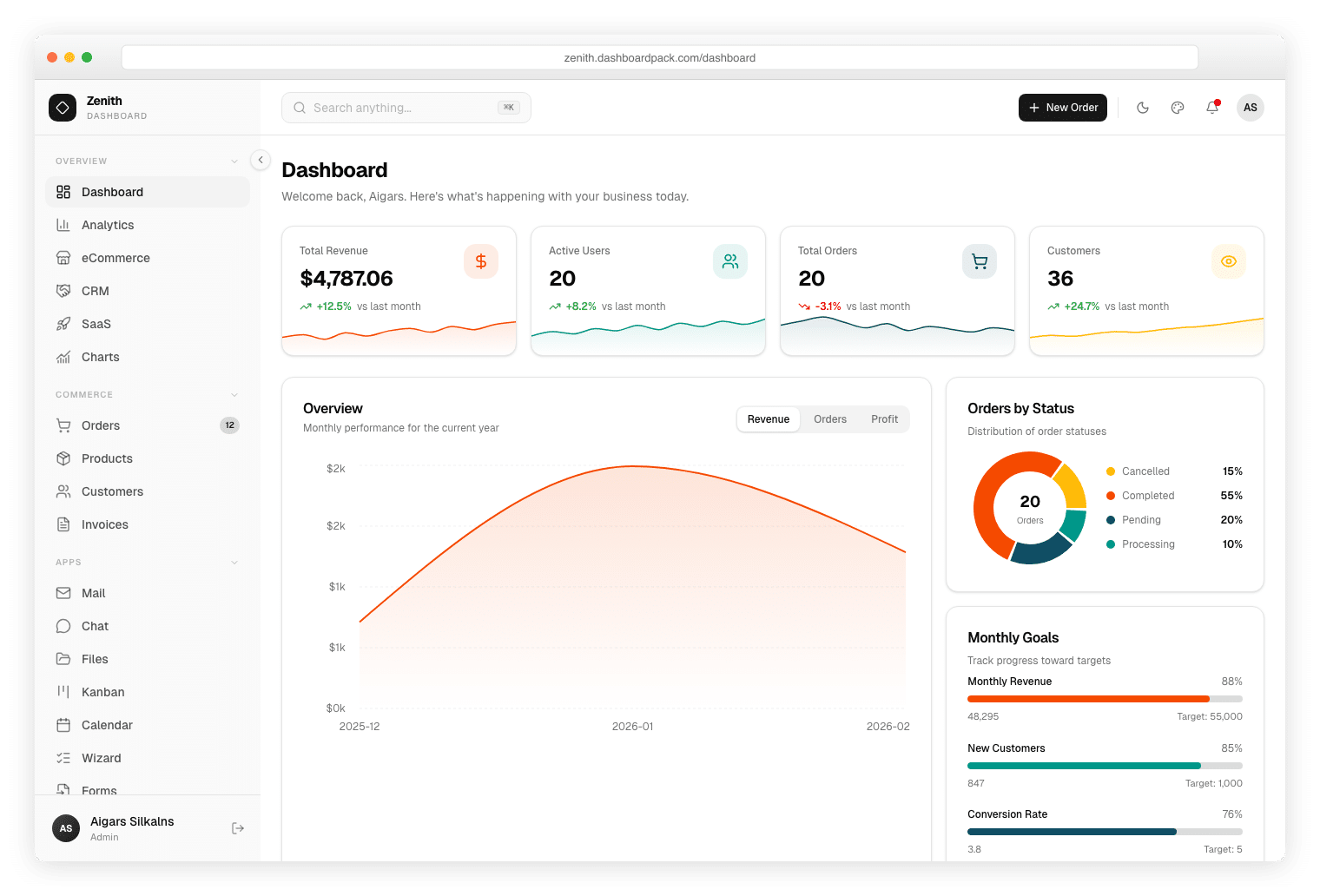This screenshot has height=896, width=1320.
Task: Switch to the Orders tab in Overview chart
Action: pos(830,418)
